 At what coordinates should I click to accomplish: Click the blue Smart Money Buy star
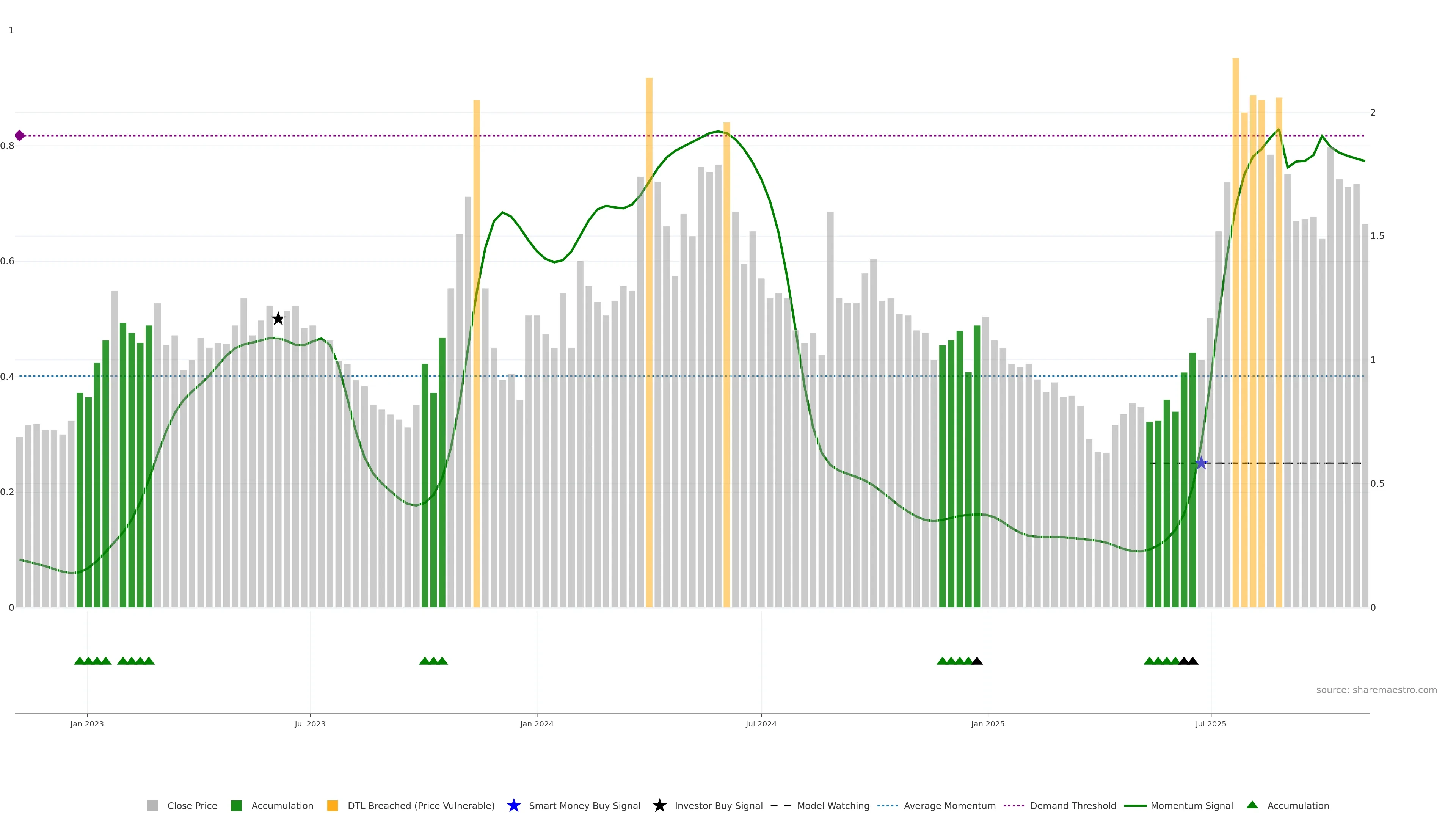click(1201, 463)
